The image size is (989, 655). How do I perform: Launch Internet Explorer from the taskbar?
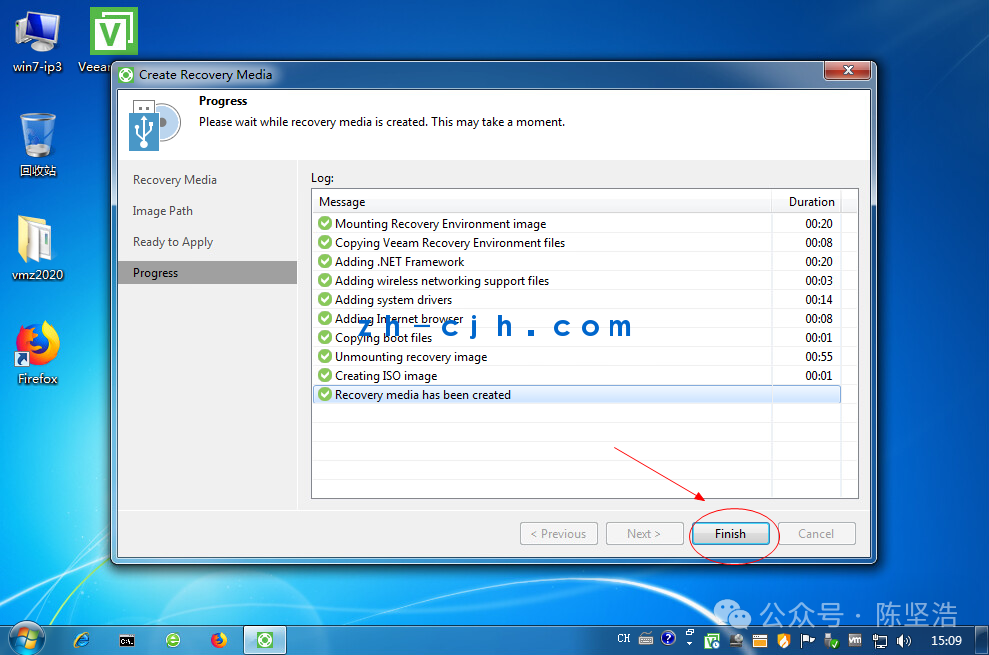(81, 640)
